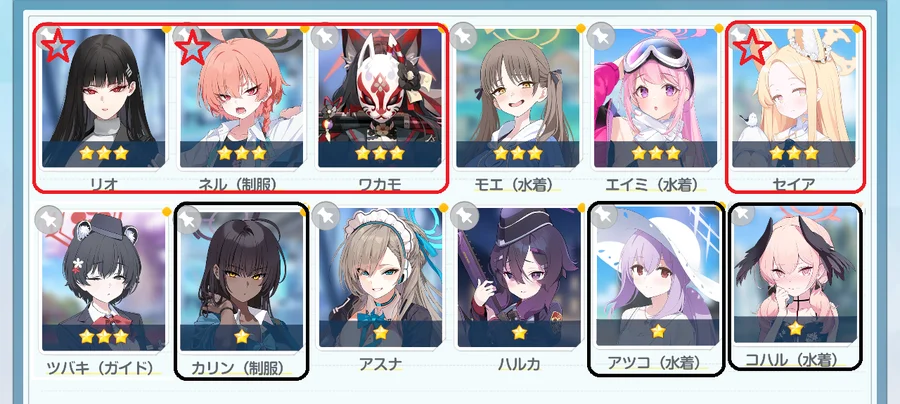Click the red star on ネル（制服）'s card
The width and height of the screenshot is (900, 404).
[x=193, y=48]
